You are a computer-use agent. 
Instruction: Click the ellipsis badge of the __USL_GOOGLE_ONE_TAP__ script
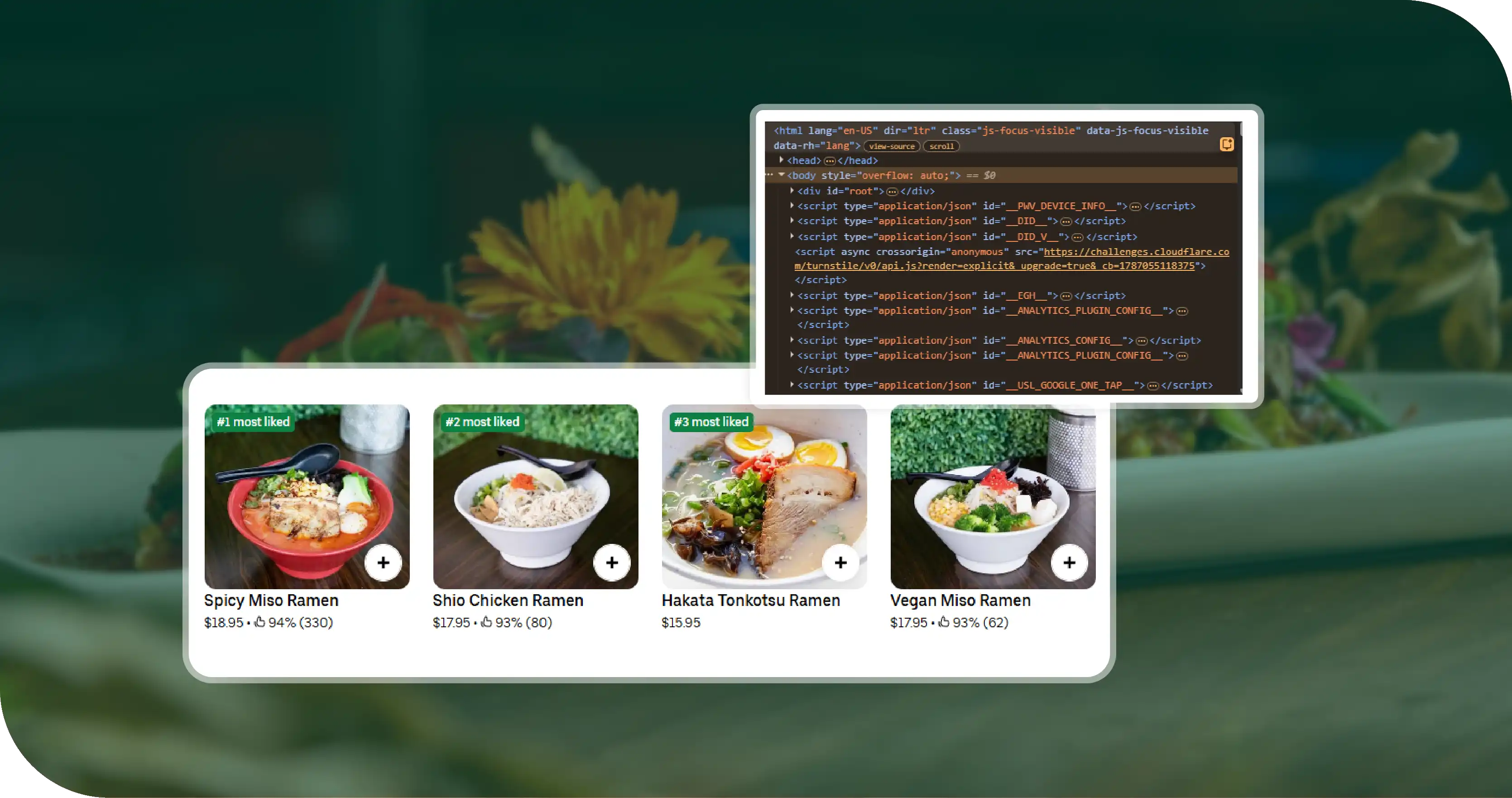(x=1153, y=386)
